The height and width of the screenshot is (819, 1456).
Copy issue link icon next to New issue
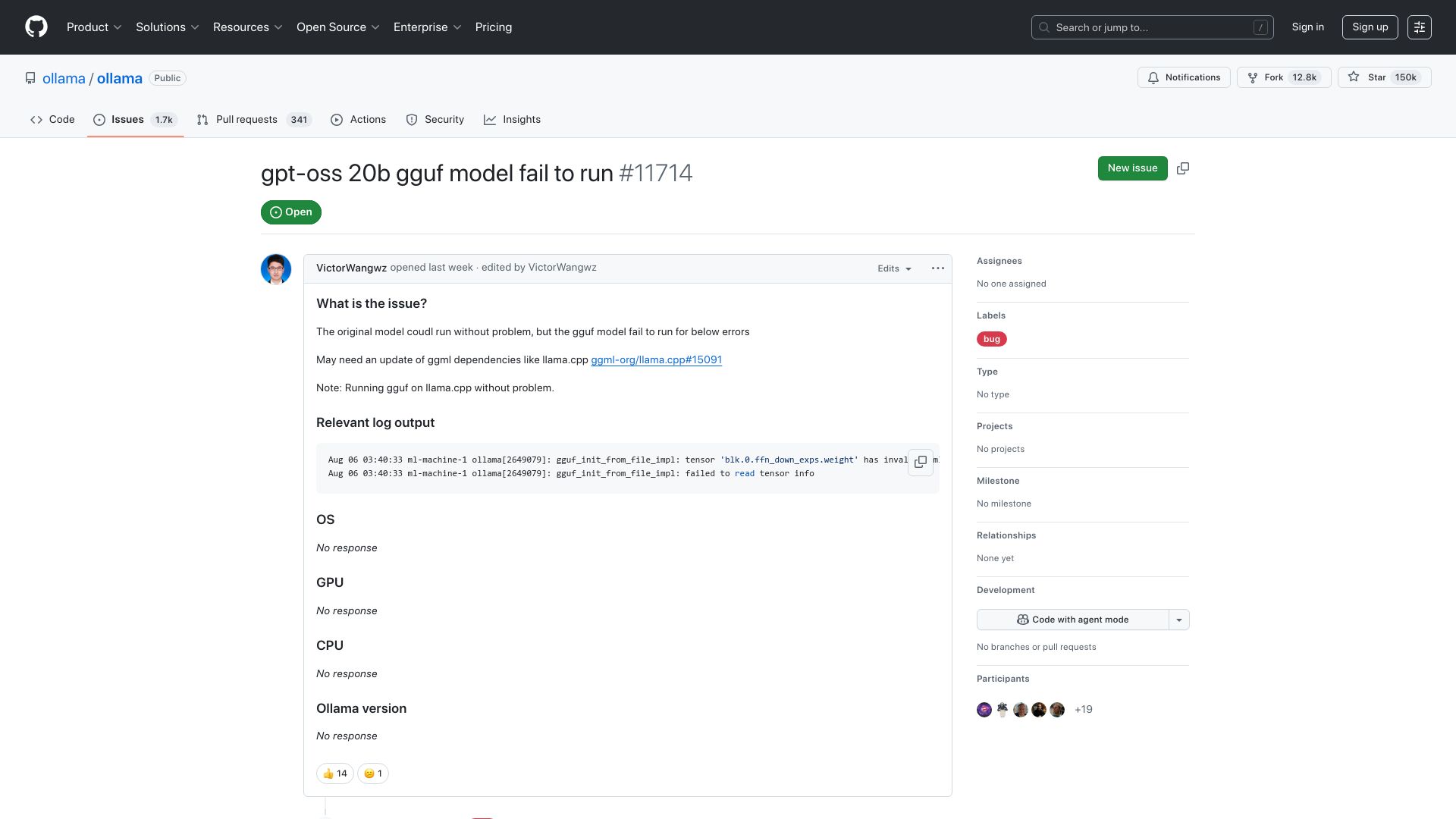[1183, 168]
